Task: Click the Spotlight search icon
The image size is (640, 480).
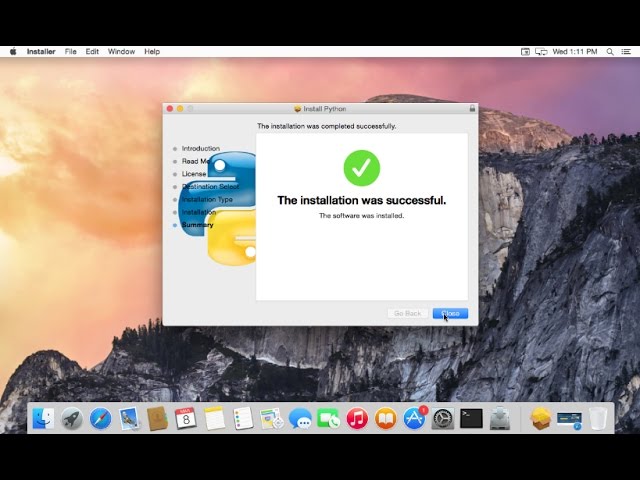Action: [610, 52]
